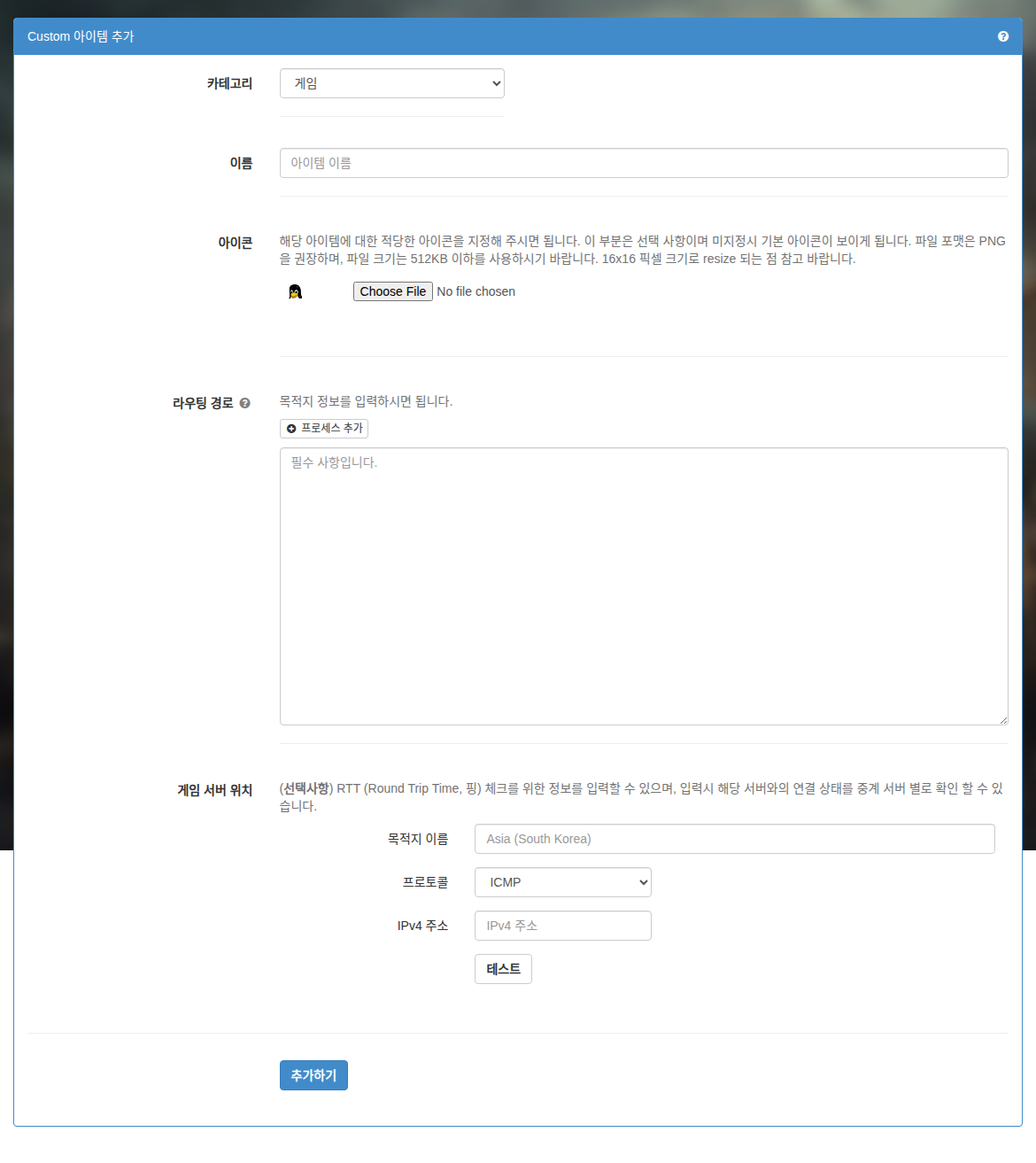
Task: Expand the 프로토콜 dropdown set to ICMP
Action: 563,882
